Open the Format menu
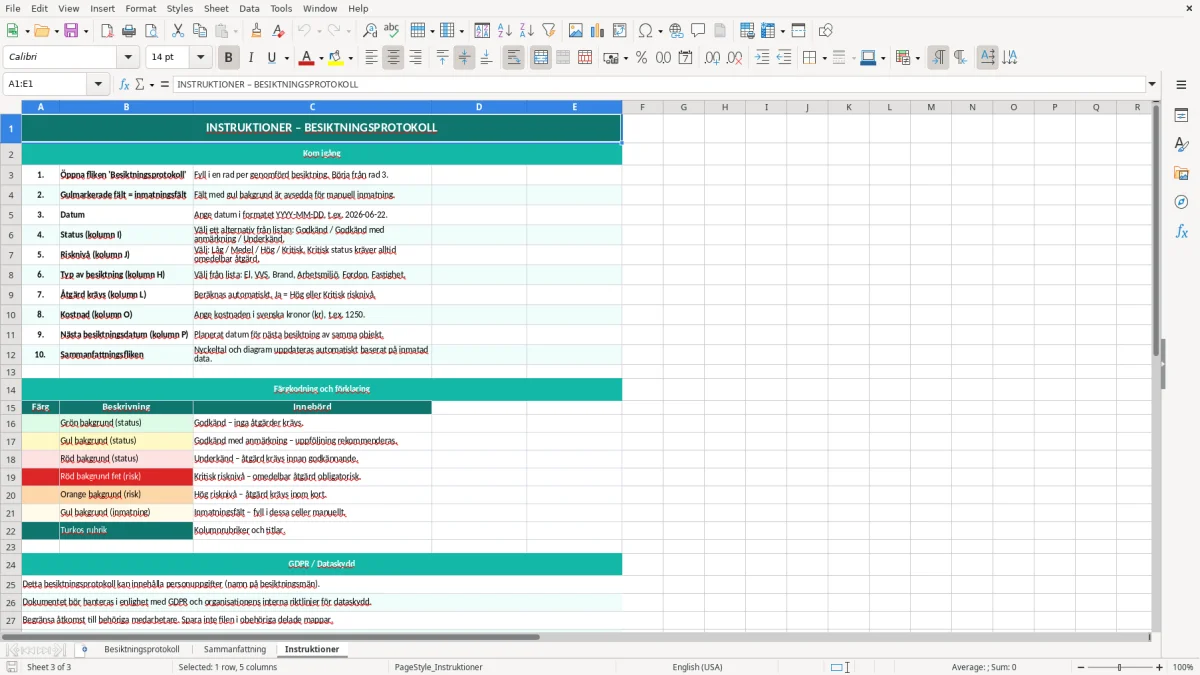The image size is (1200, 675). [x=140, y=8]
